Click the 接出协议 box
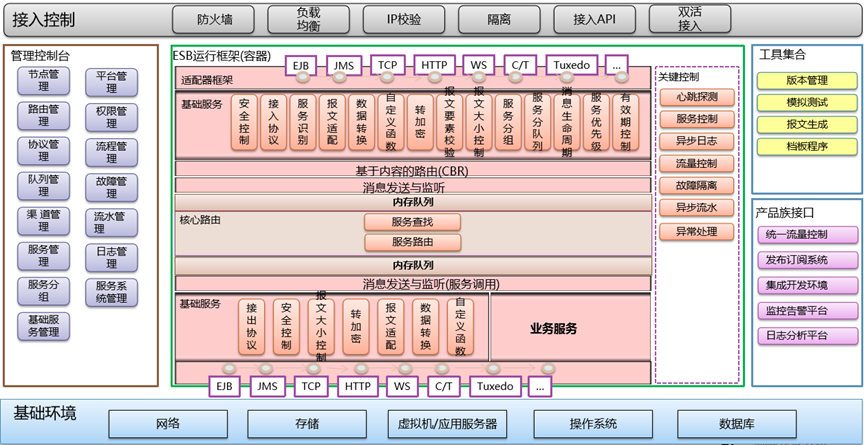864x445 pixels. (251, 327)
